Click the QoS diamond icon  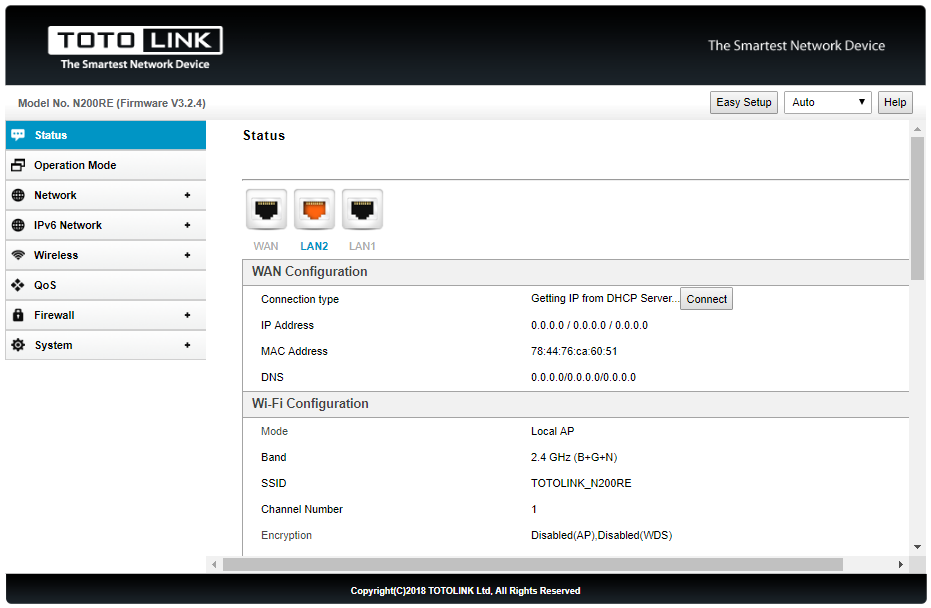coord(18,285)
